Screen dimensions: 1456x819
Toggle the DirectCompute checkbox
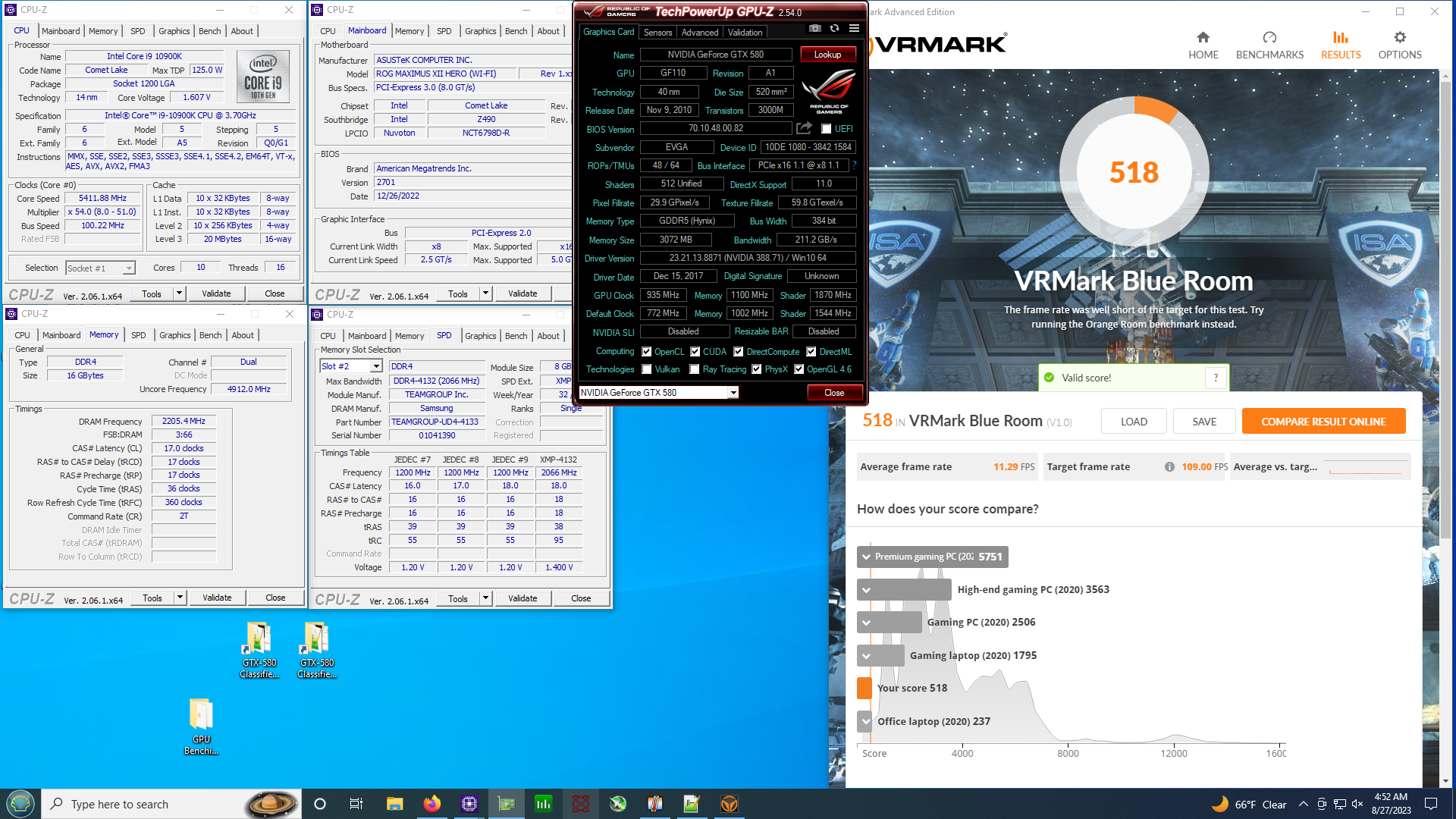click(738, 352)
